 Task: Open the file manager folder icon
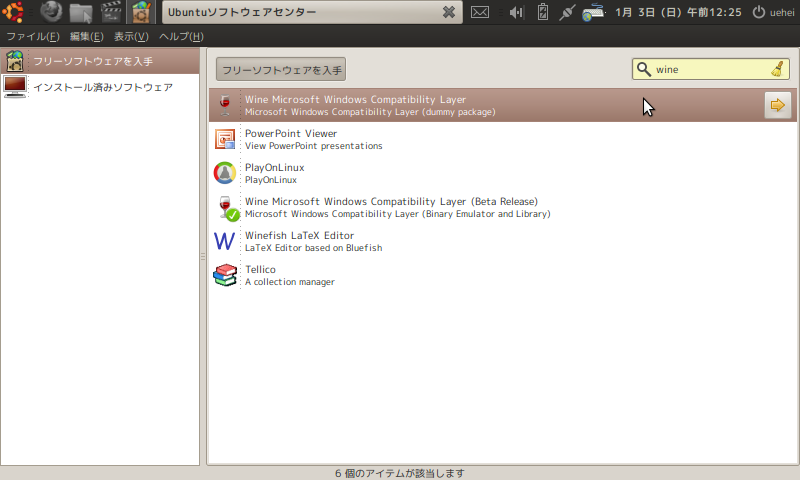pos(81,12)
